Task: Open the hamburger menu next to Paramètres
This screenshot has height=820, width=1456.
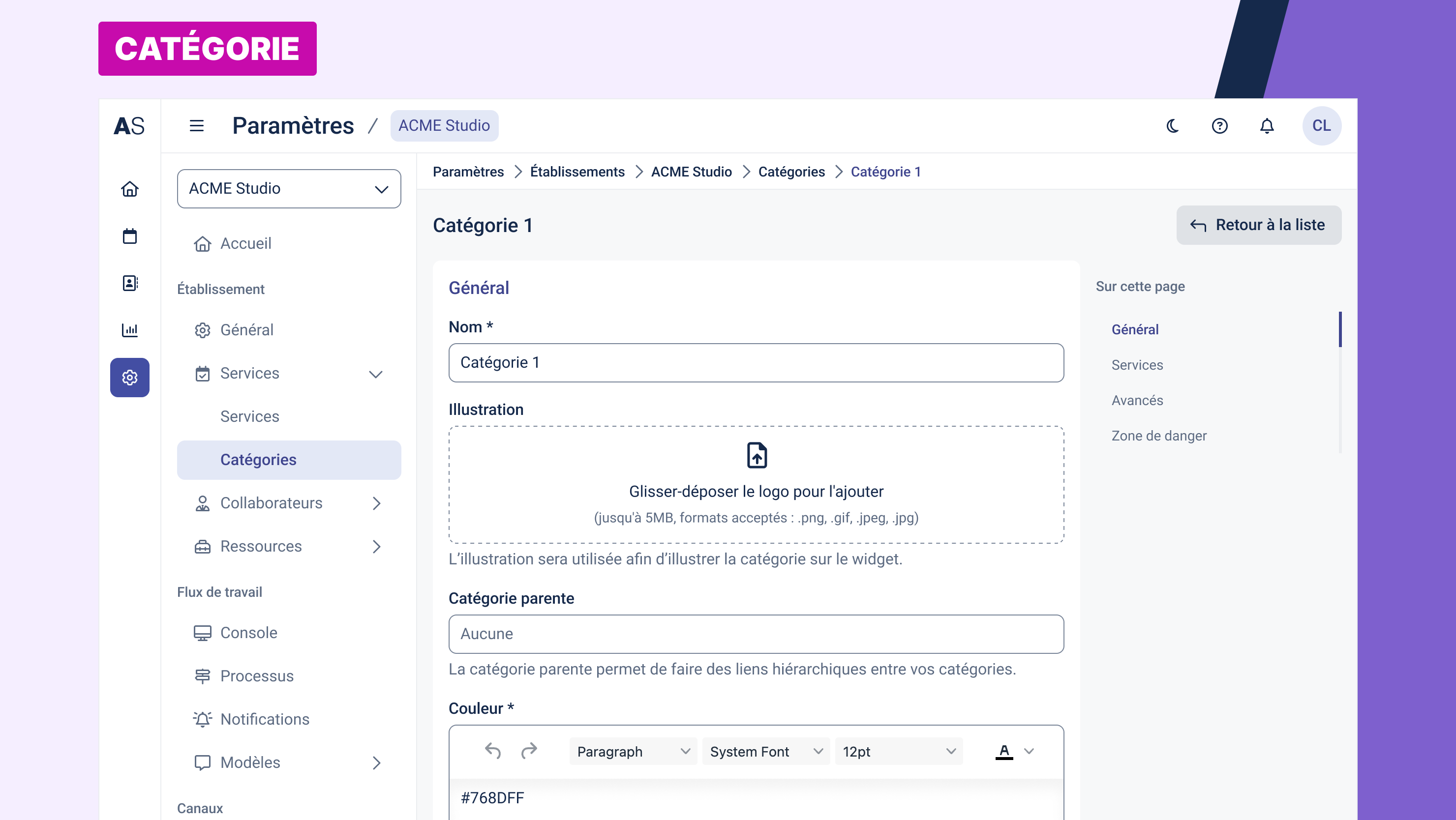Action: point(196,125)
